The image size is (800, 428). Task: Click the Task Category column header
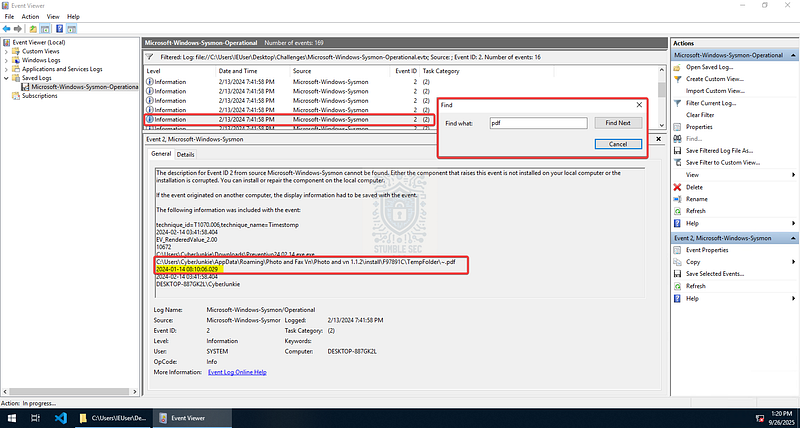click(441, 71)
